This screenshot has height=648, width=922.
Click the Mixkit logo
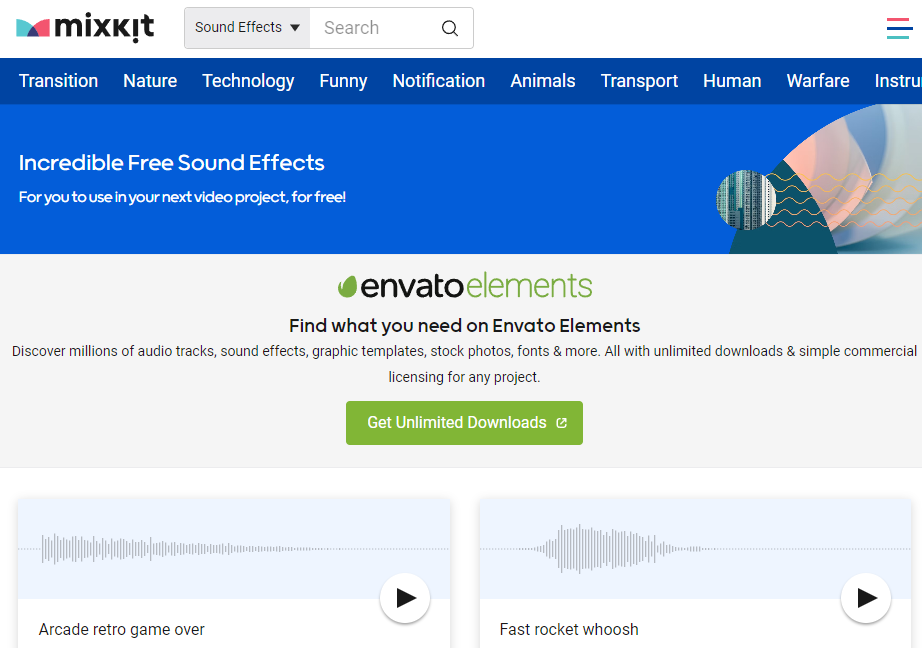85,27
